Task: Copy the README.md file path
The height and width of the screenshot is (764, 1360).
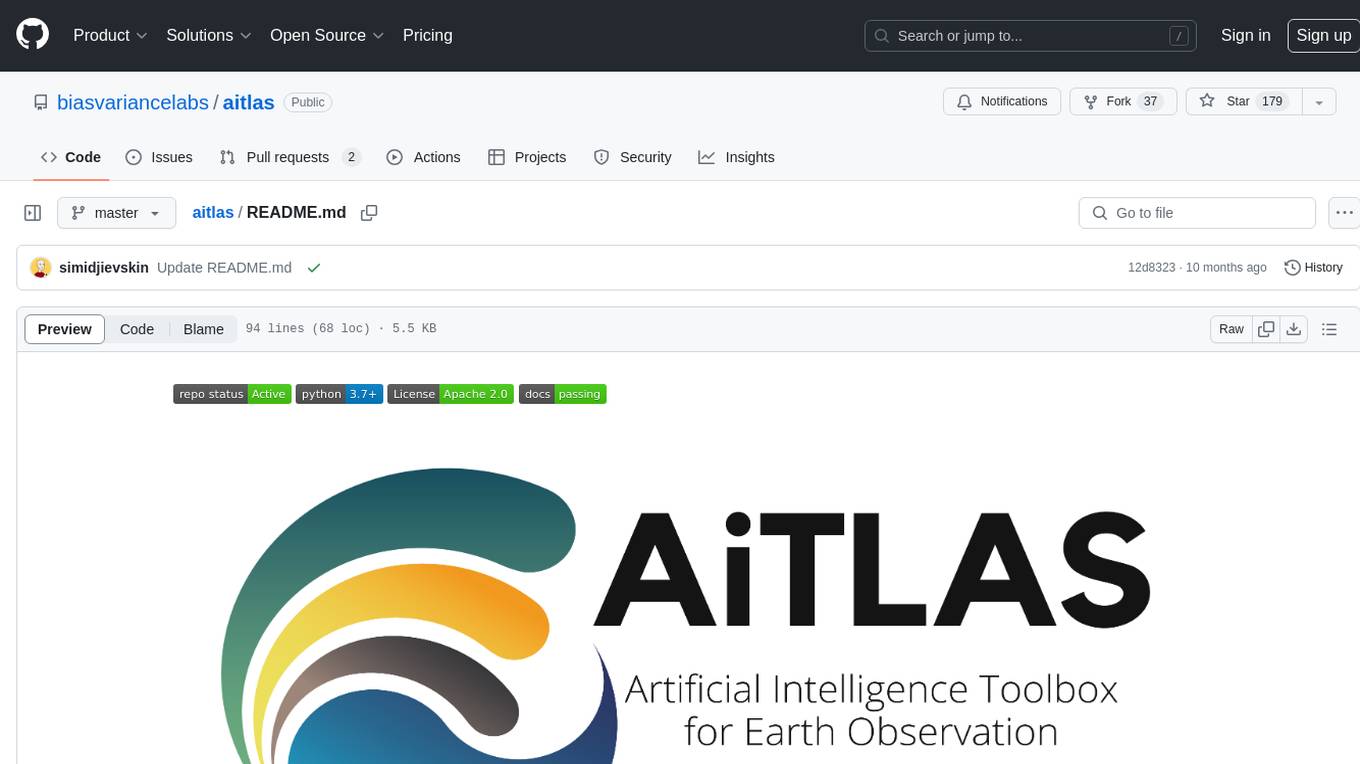Action: (x=369, y=213)
